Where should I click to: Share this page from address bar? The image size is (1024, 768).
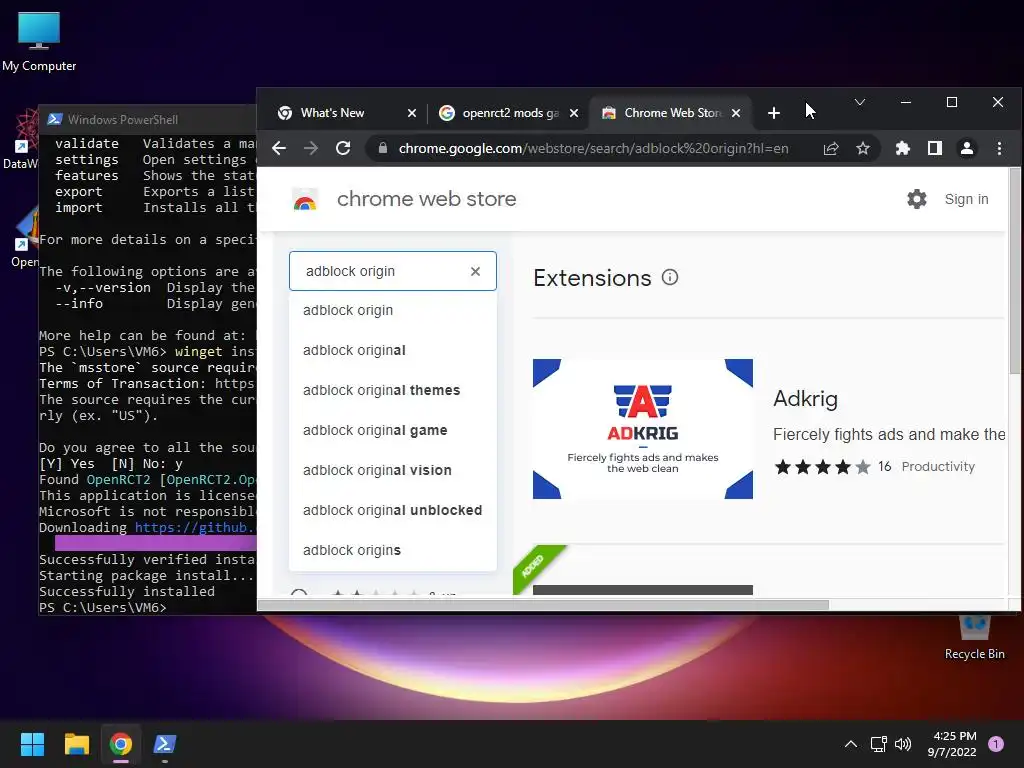tap(831, 148)
